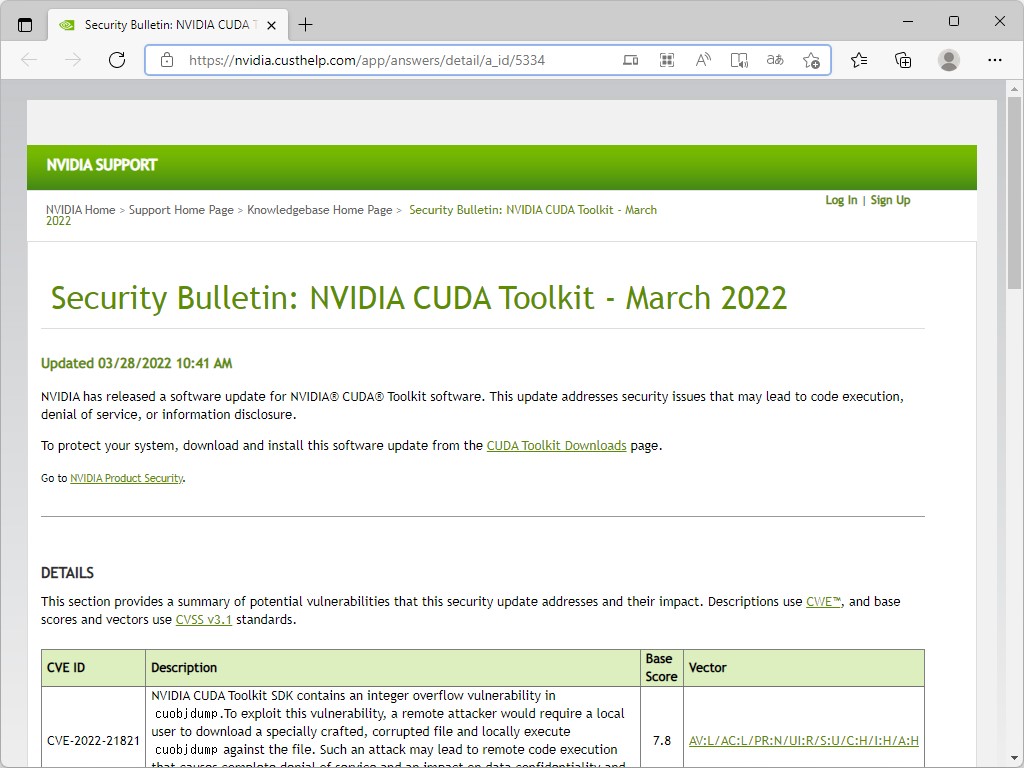Screen dimensions: 1024x768
Task: Reload the page with Refresh icon
Action: [117, 60]
